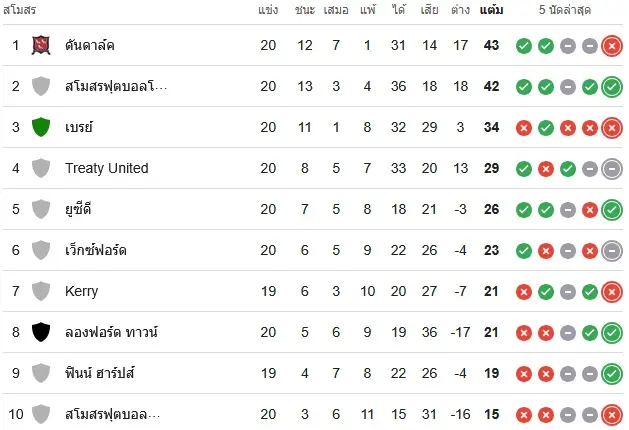This screenshot has width=629, height=430.
Task: Open the Kerry team link
Action: point(81,291)
